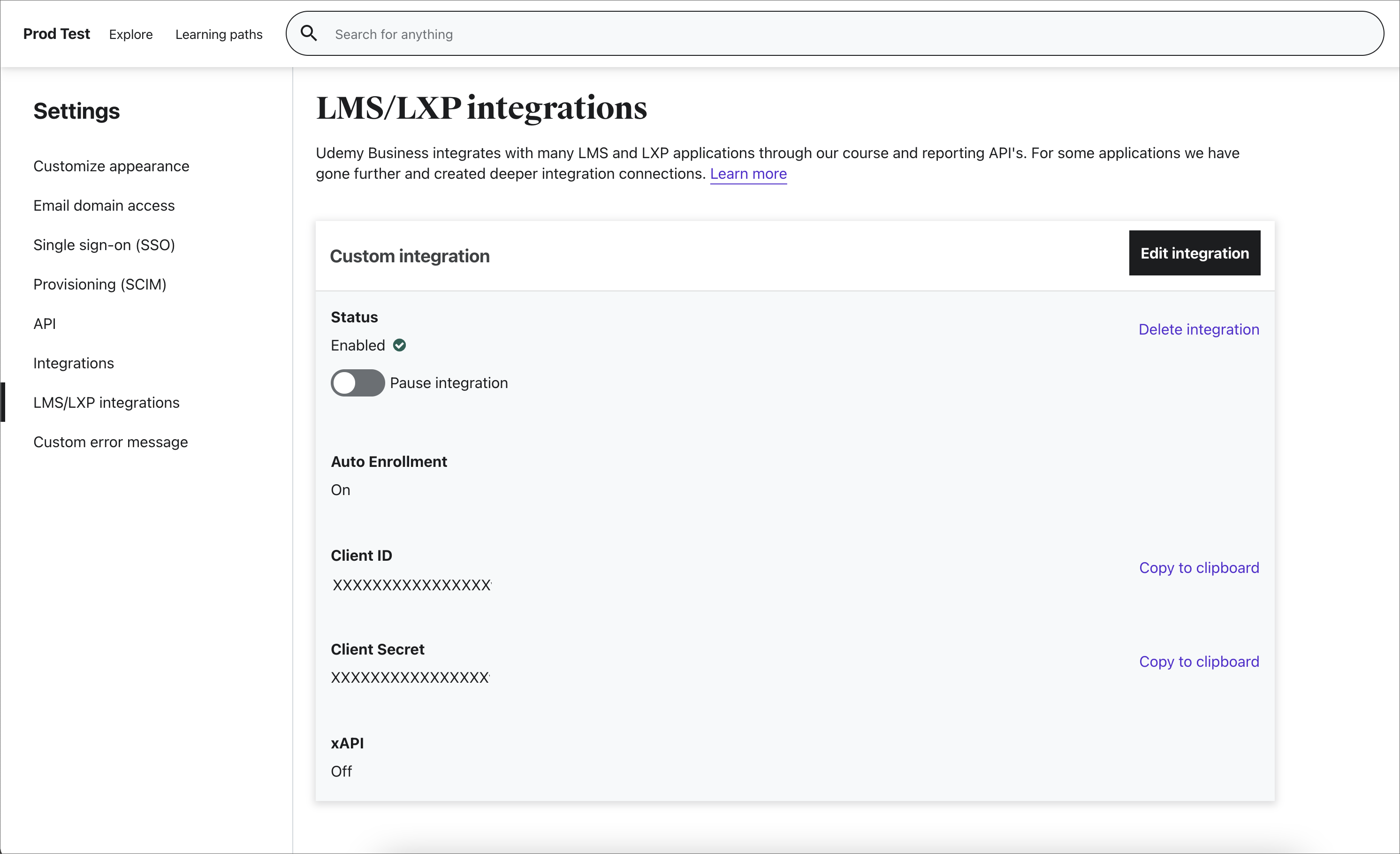Click the Custom error message settings icon
Viewport: 1400px width, 854px height.
click(x=110, y=442)
